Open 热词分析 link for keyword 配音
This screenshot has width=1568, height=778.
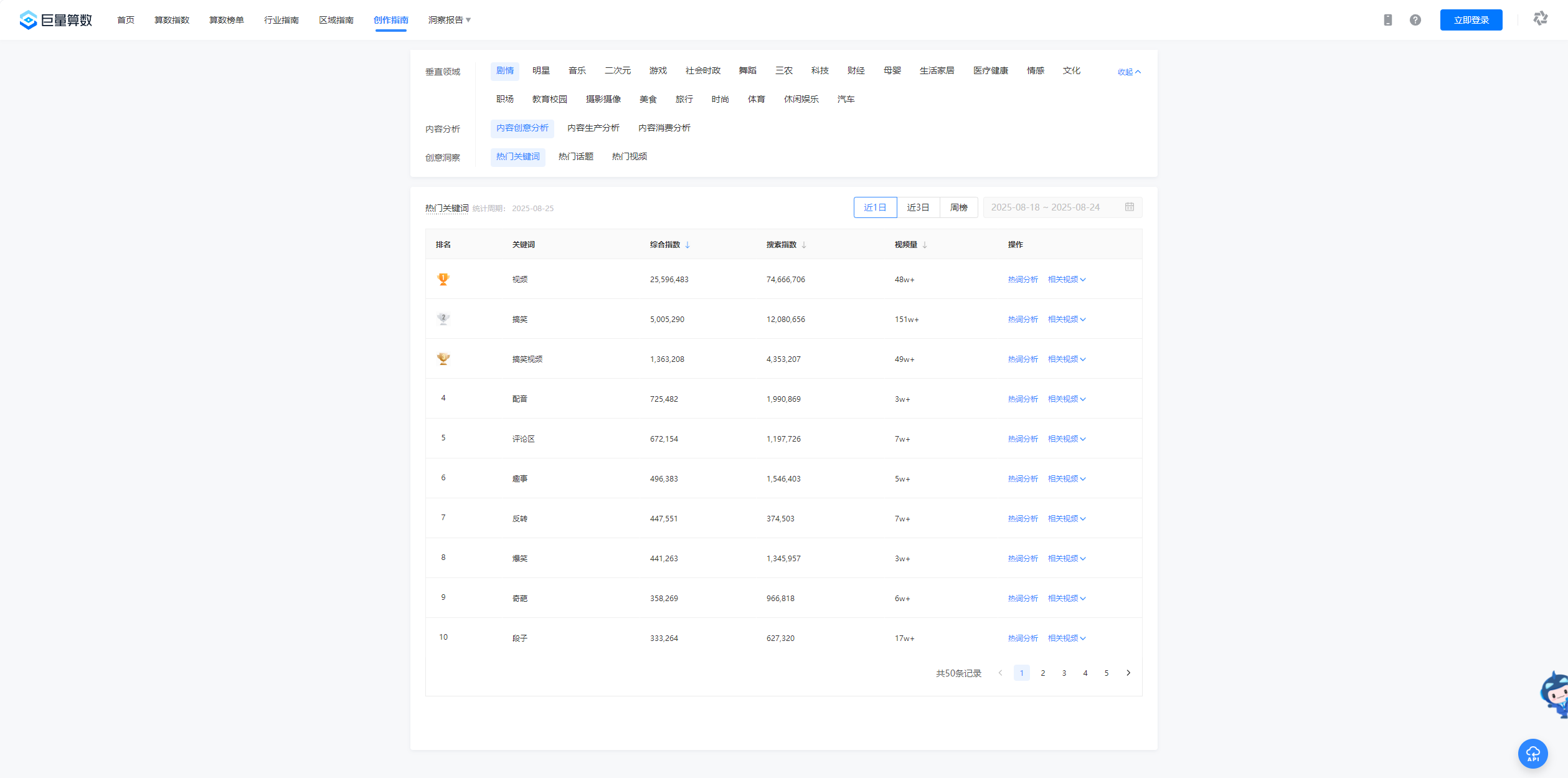click(1023, 399)
